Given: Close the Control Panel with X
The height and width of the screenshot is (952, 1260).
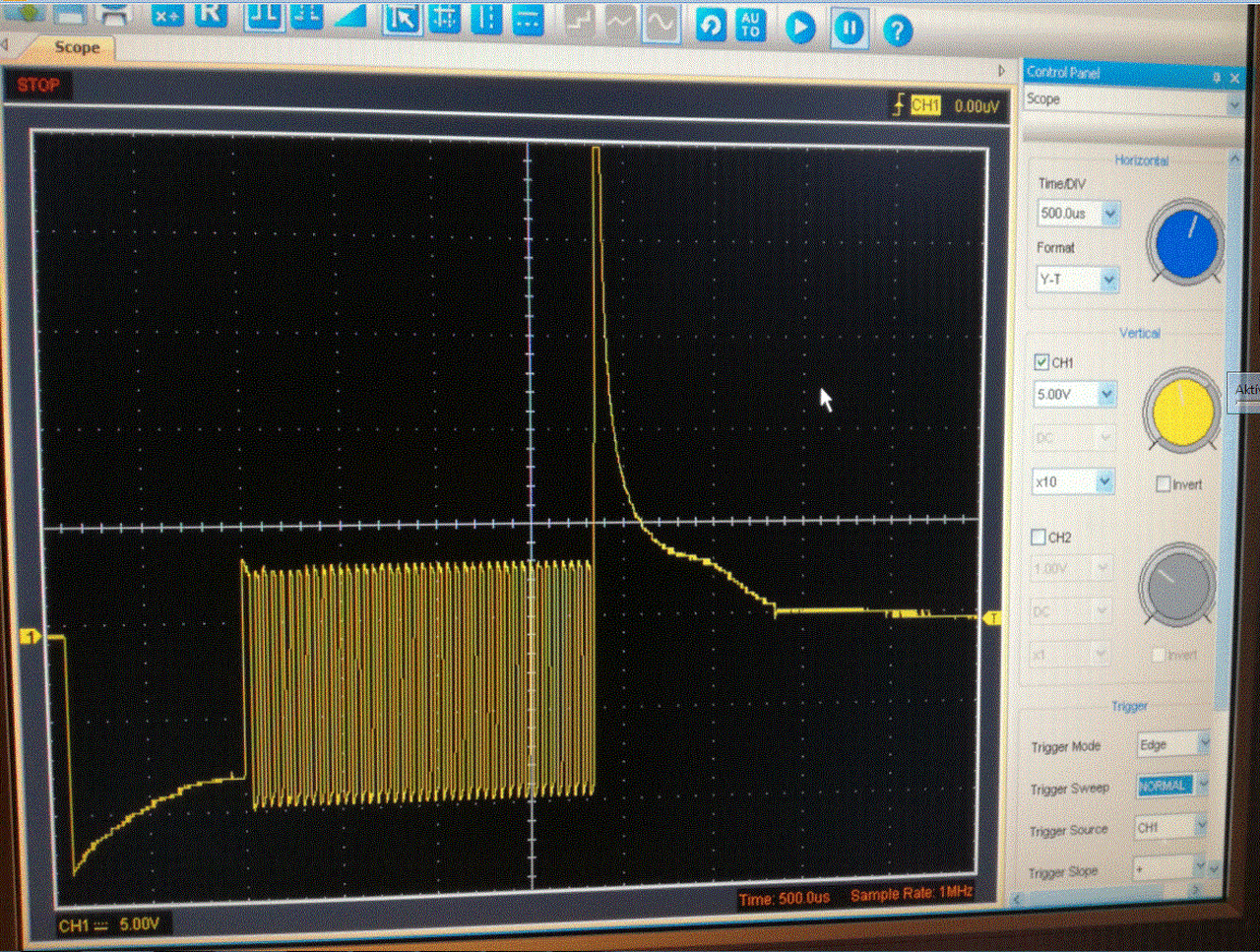Looking at the screenshot, I should [x=1234, y=78].
